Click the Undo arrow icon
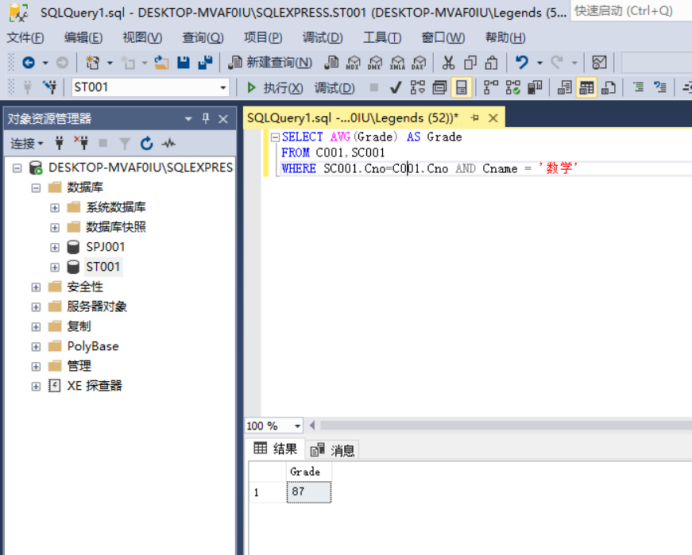 [522, 63]
